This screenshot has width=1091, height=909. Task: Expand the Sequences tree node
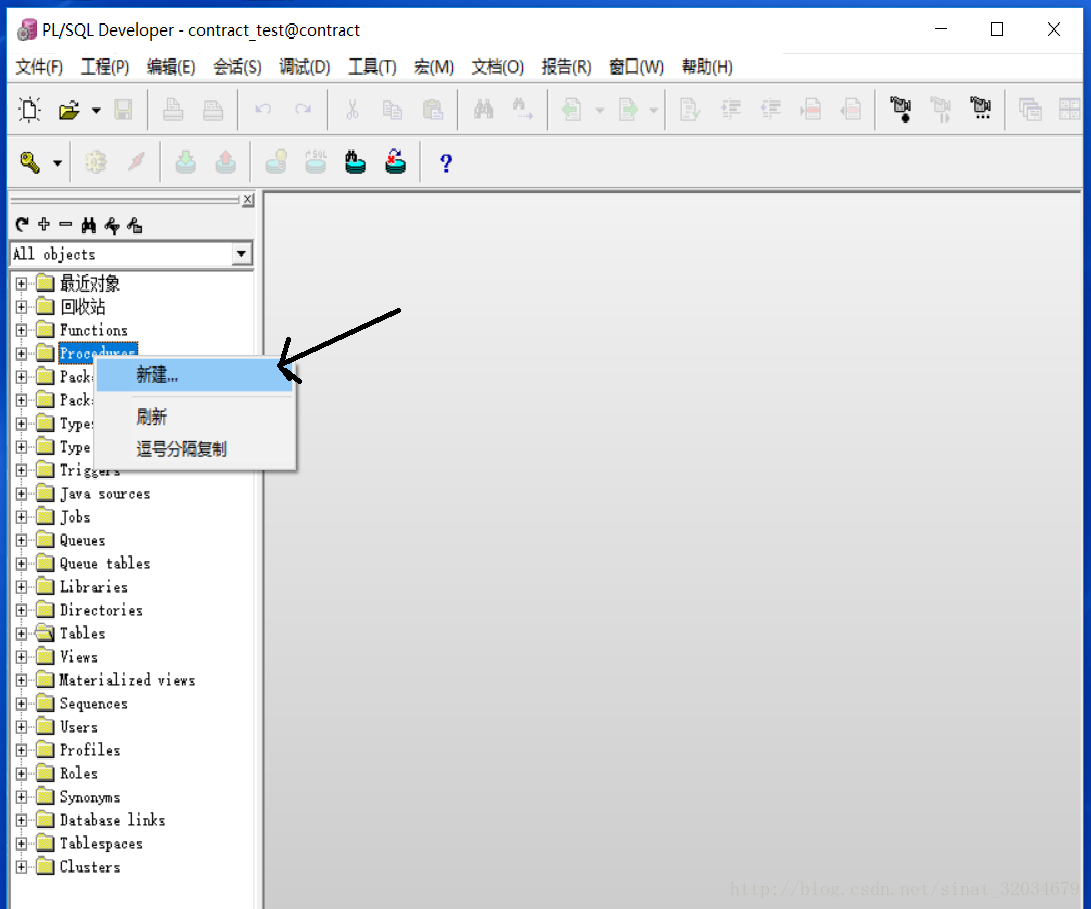(22, 704)
